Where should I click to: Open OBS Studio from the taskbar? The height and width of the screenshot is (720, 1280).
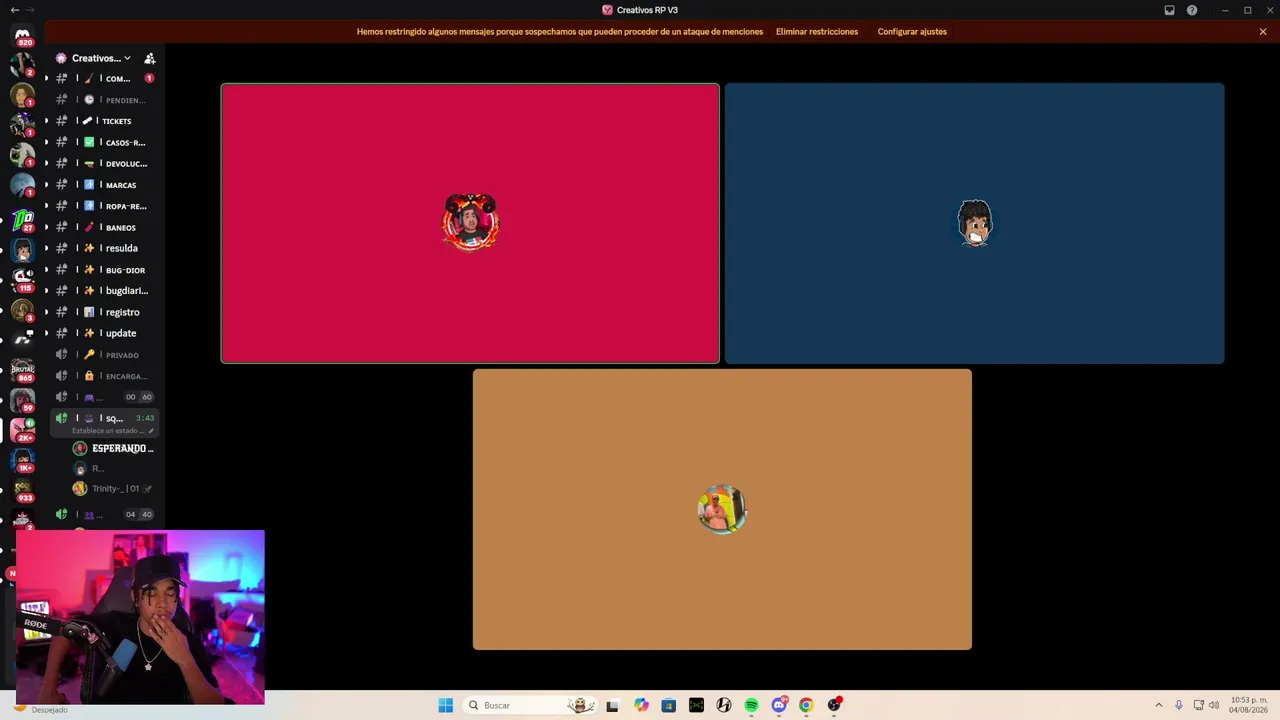point(834,705)
